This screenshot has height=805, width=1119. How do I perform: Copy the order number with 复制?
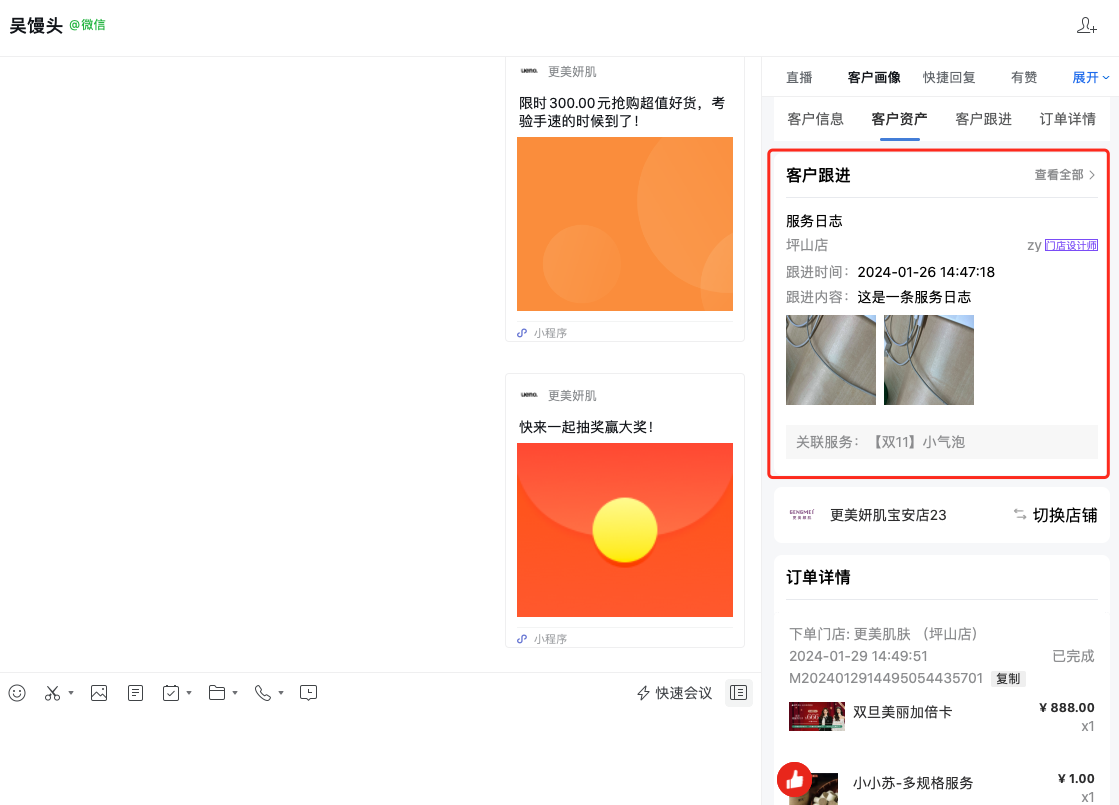(x=1008, y=679)
